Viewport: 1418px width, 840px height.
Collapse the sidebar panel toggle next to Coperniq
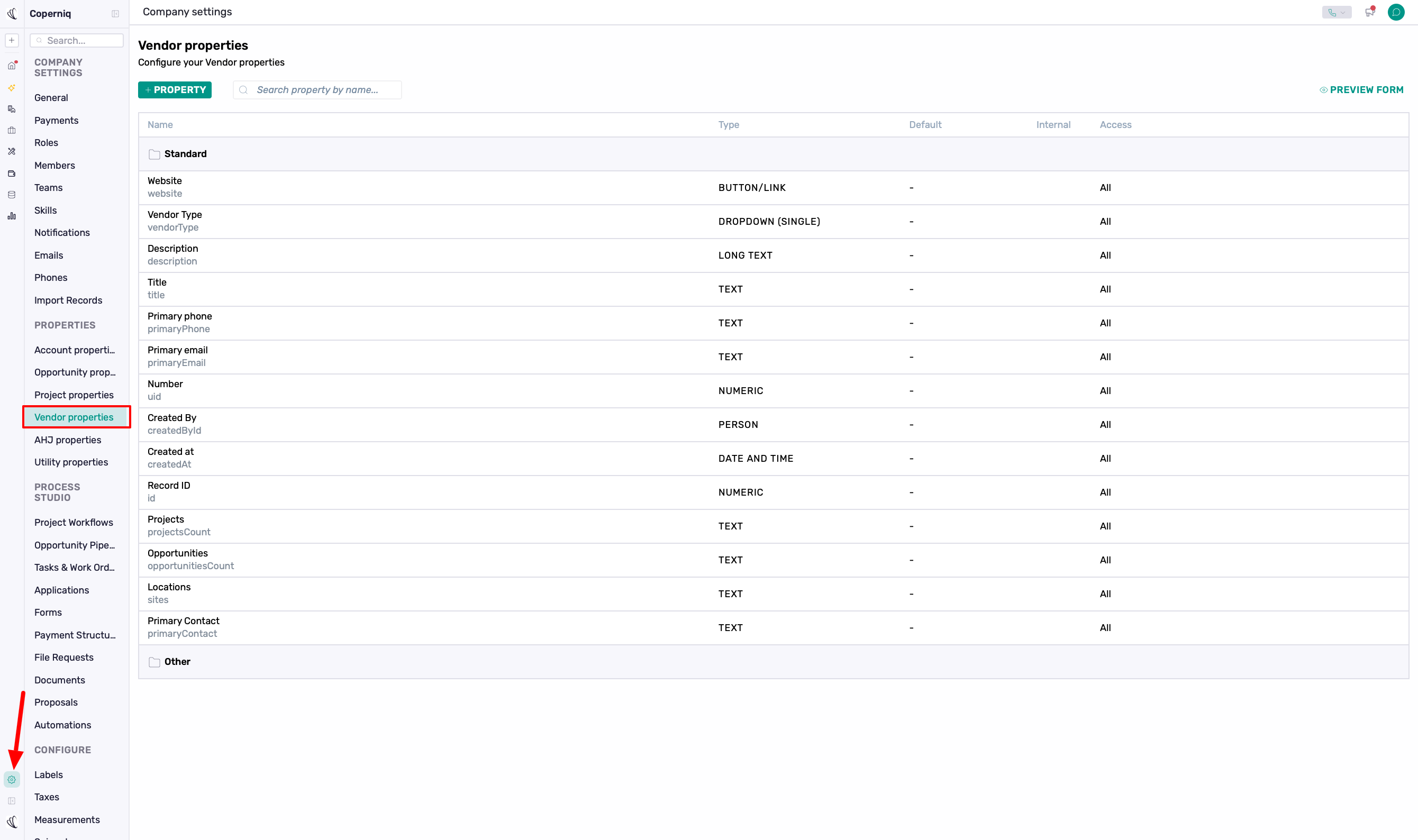pyautogui.click(x=115, y=14)
